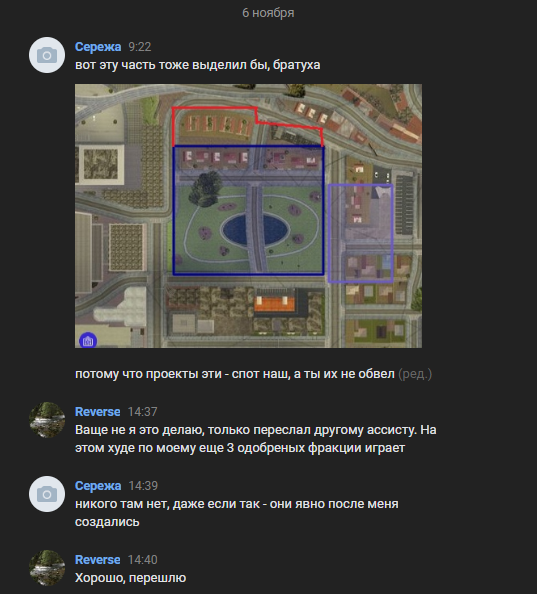Open Сережа's profile from the 9:22 message name
Image resolution: width=537 pixels, height=594 pixels.
(98, 47)
